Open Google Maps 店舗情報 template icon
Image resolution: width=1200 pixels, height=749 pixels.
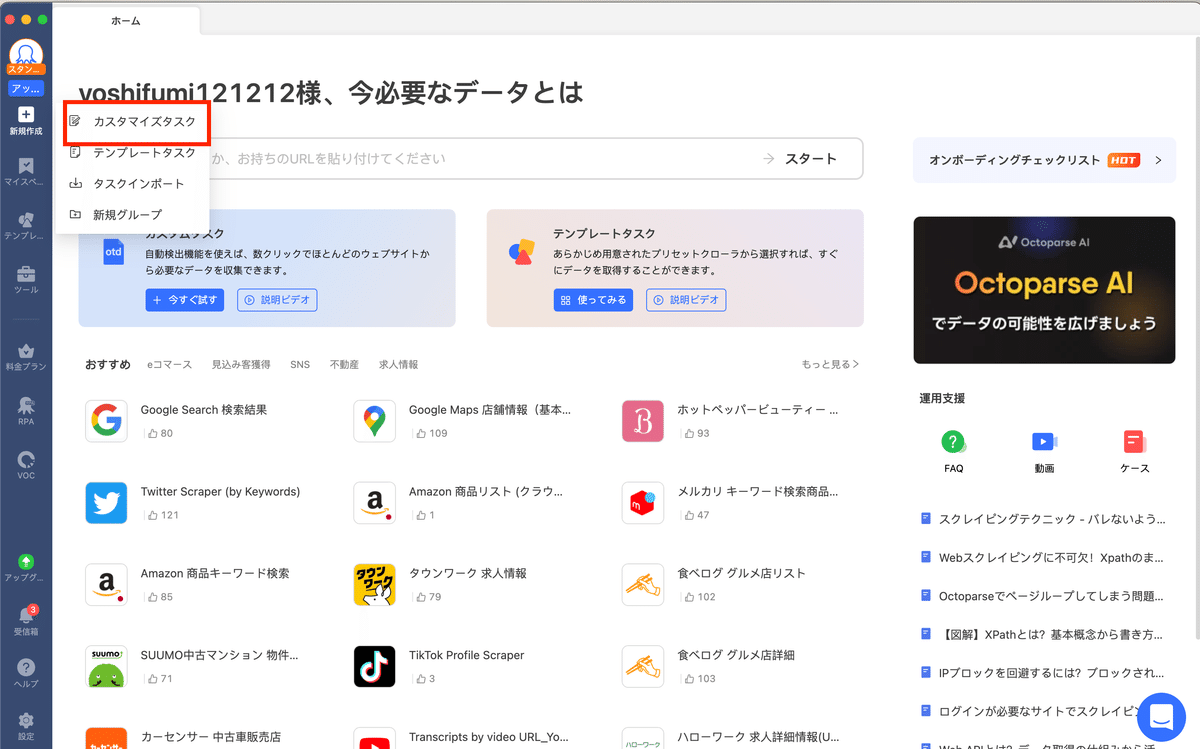[x=374, y=421]
